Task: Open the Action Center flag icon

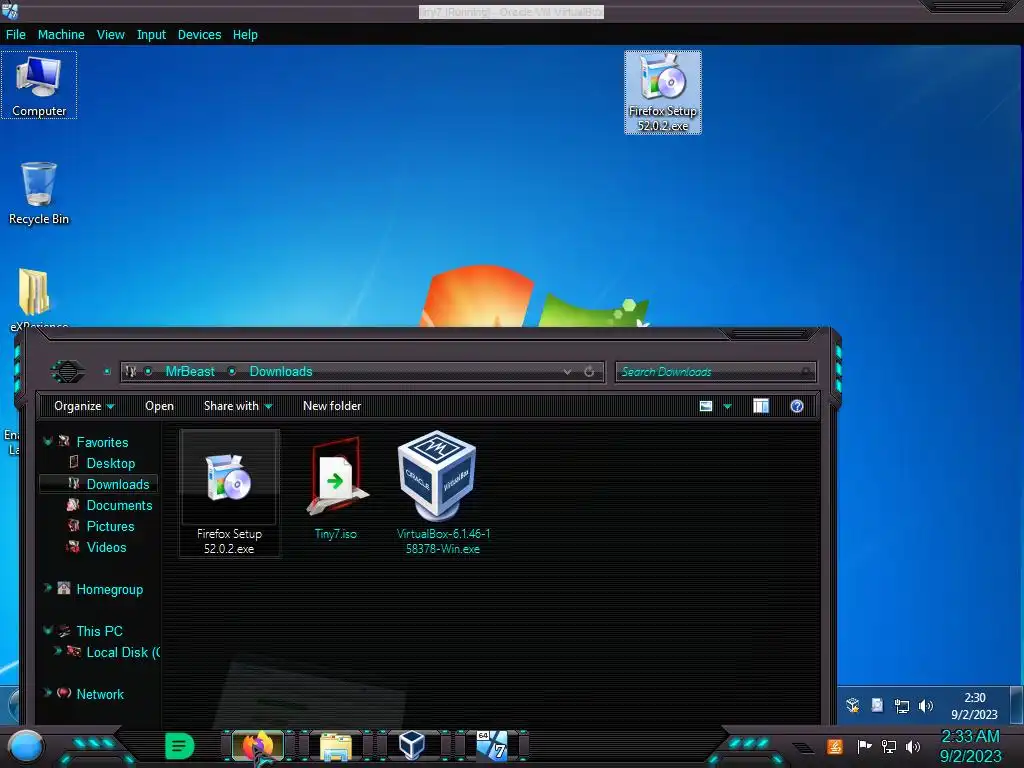Action: [x=864, y=746]
